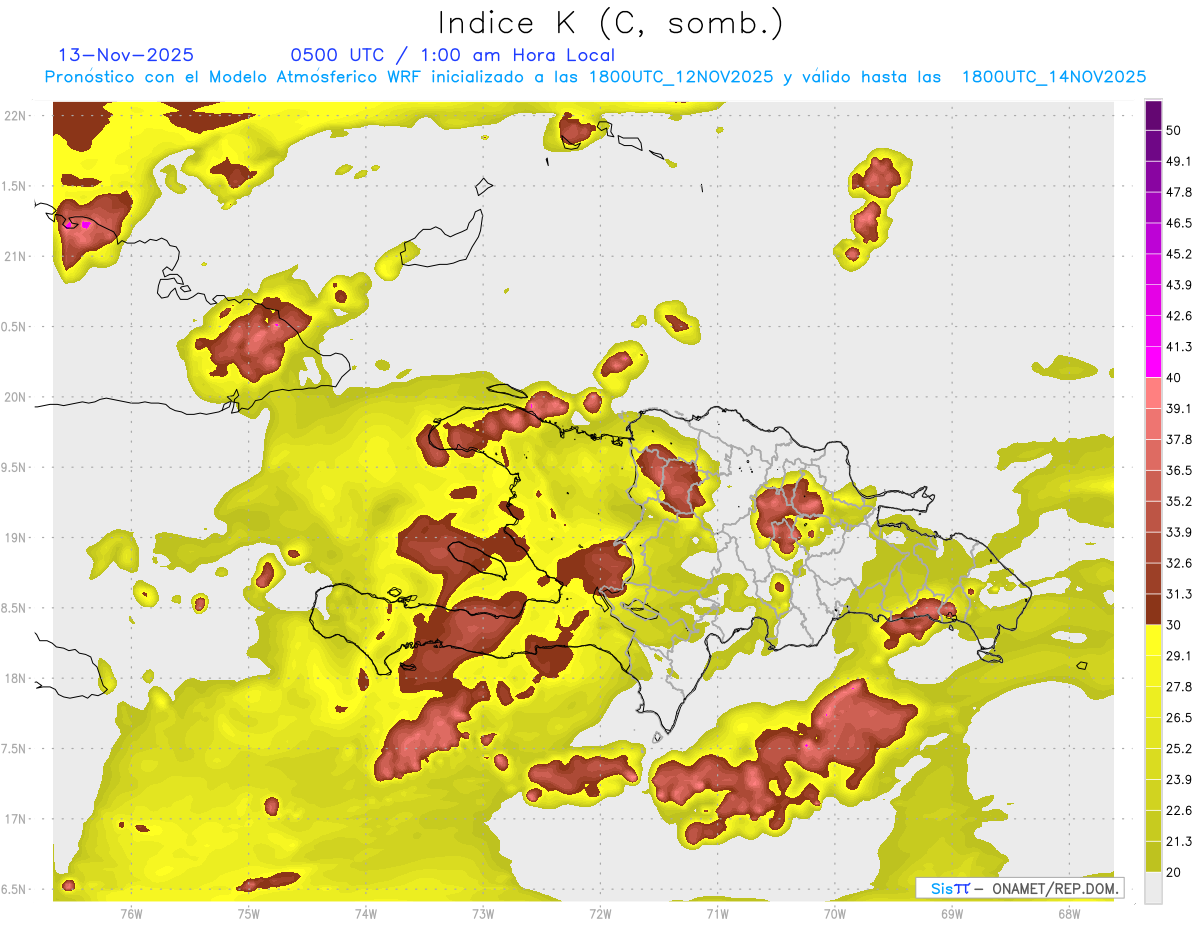Click the colorbar label '39.1'
The height and width of the screenshot is (927, 1200).
coord(1178,409)
